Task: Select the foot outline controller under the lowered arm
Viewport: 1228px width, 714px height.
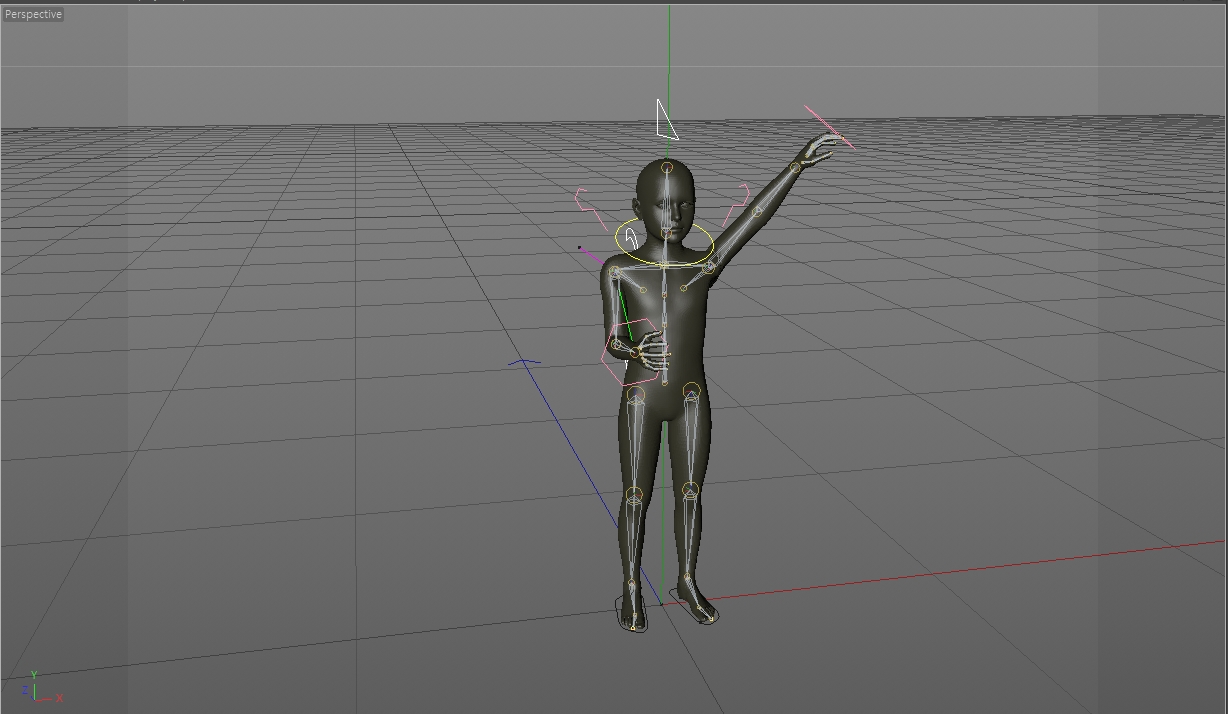Action: click(631, 613)
